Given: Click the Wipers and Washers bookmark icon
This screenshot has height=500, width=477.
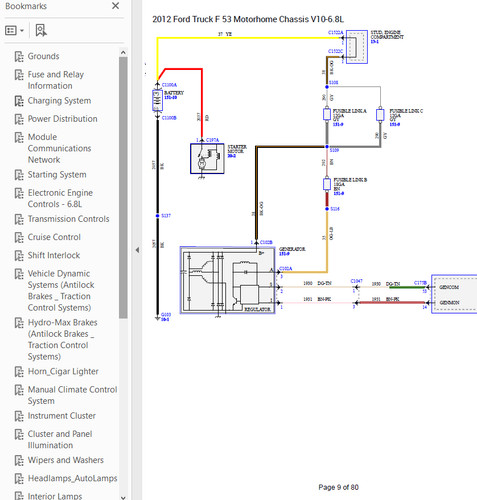Looking at the screenshot, I should pos(19,461).
